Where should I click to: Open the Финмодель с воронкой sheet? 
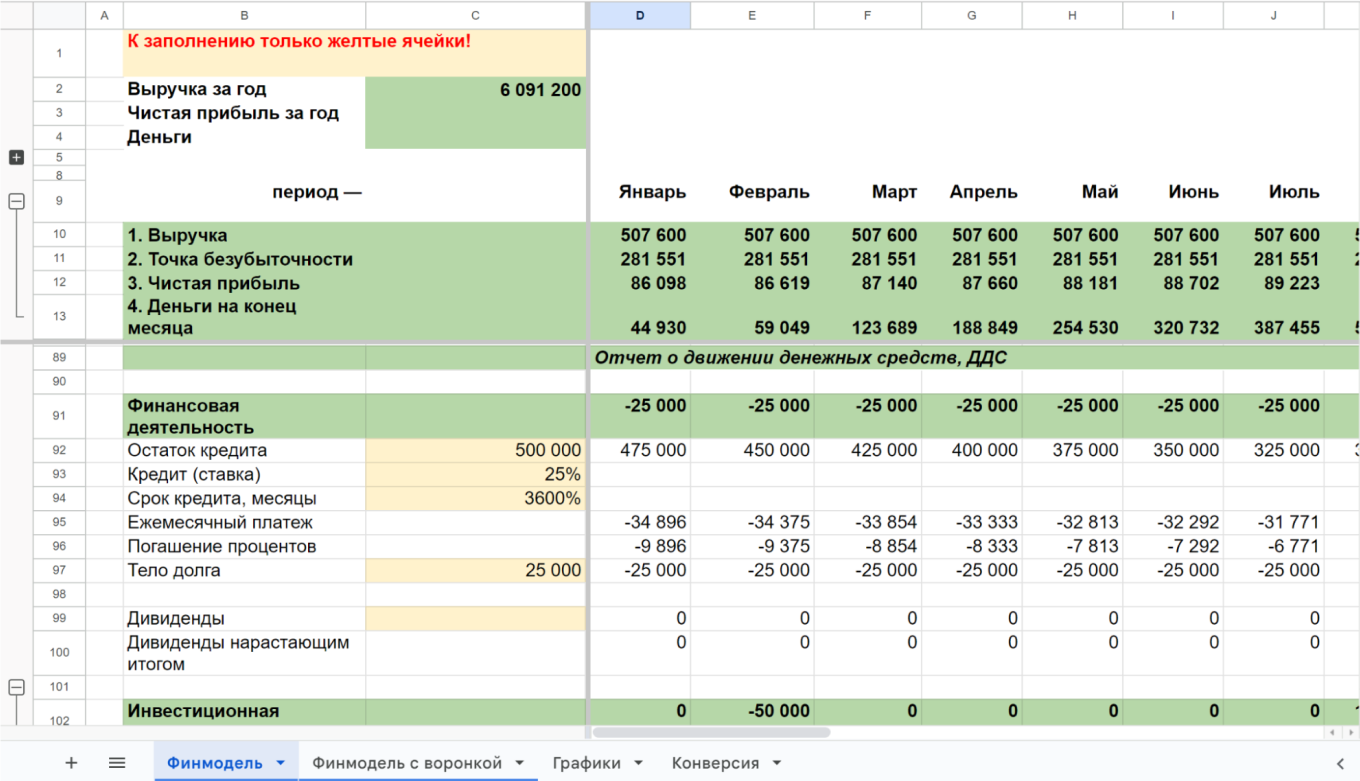click(x=407, y=763)
